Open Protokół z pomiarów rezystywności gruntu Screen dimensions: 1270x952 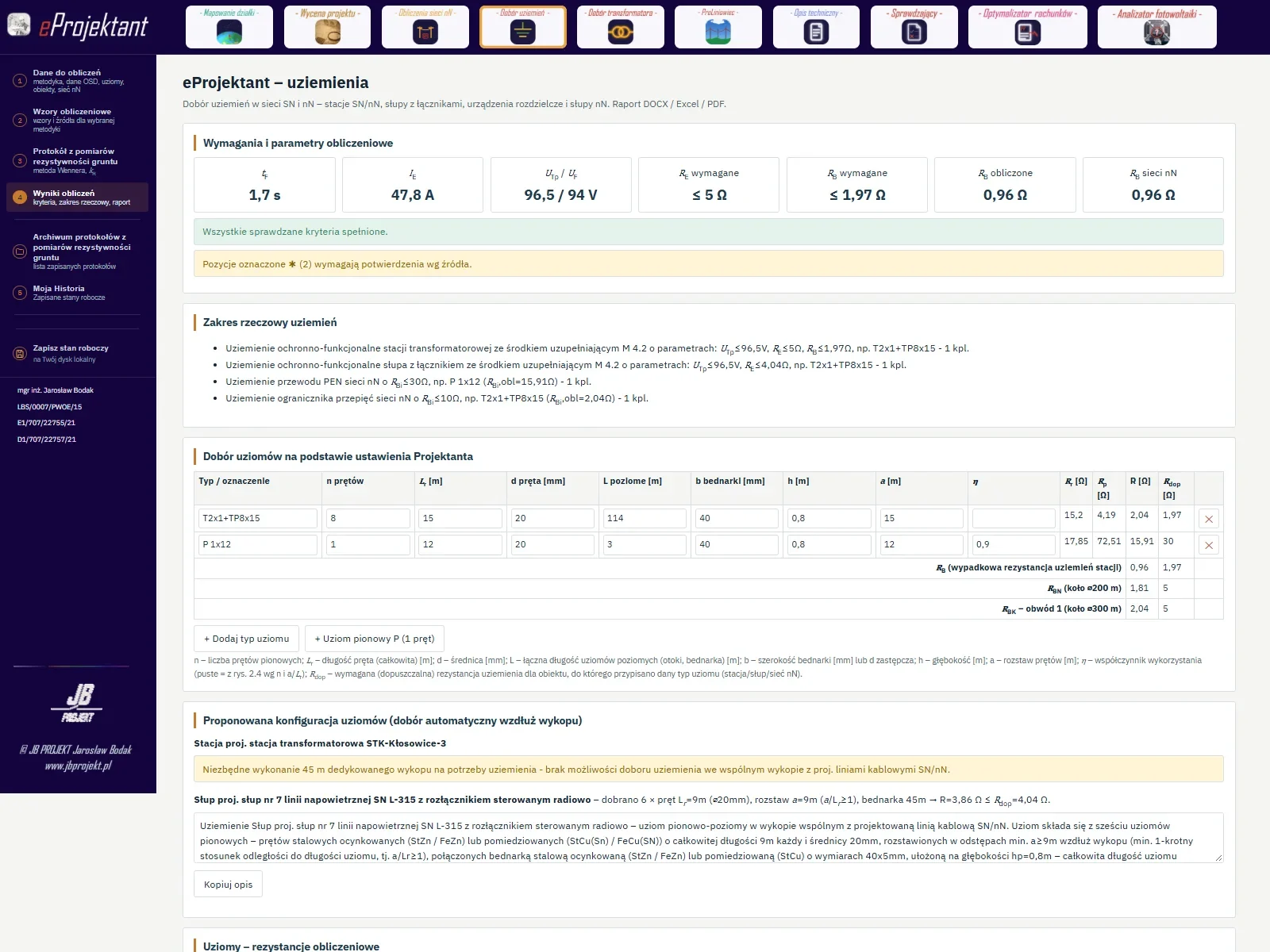pos(77,160)
